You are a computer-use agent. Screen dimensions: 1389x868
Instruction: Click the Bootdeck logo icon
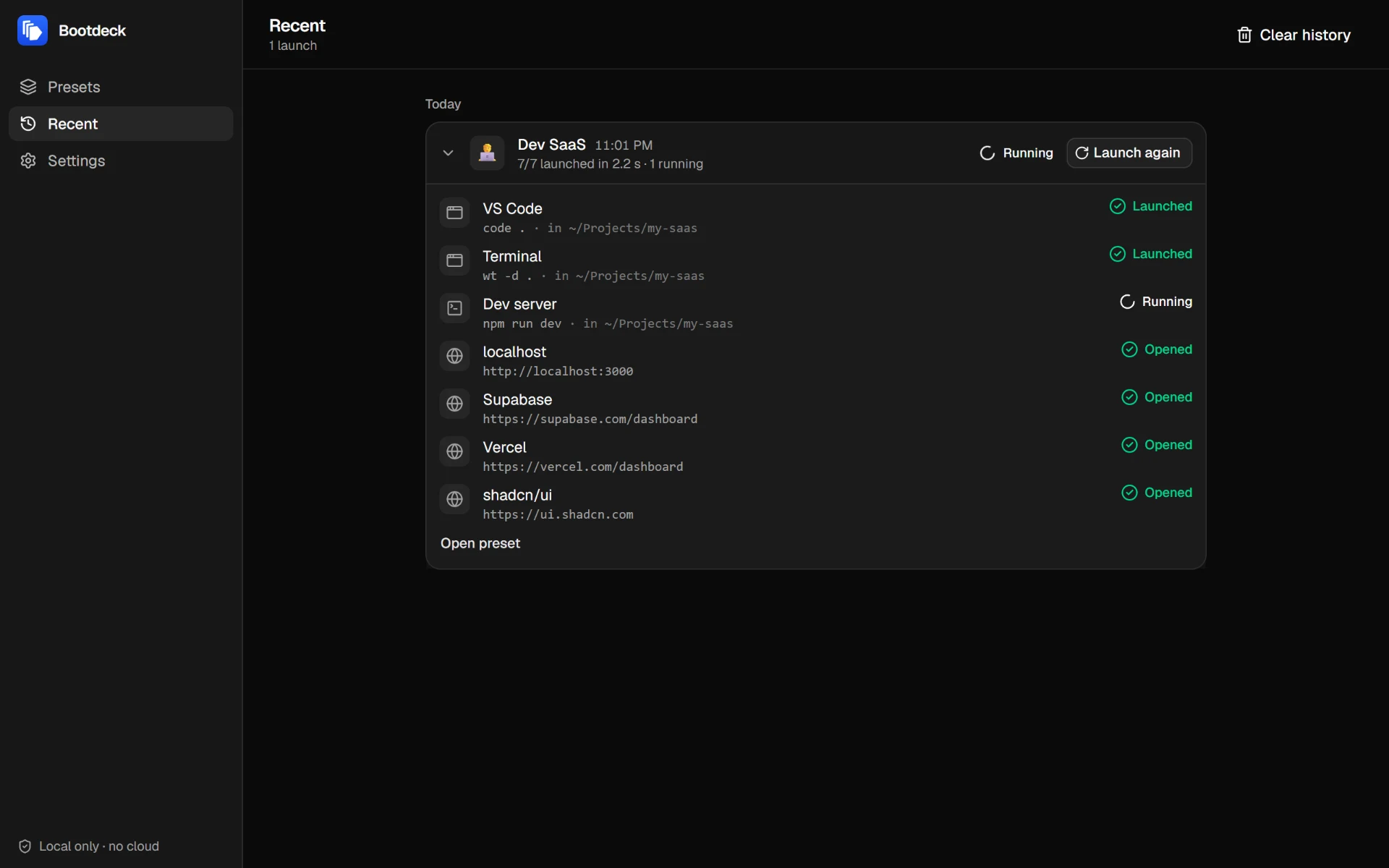(x=32, y=30)
